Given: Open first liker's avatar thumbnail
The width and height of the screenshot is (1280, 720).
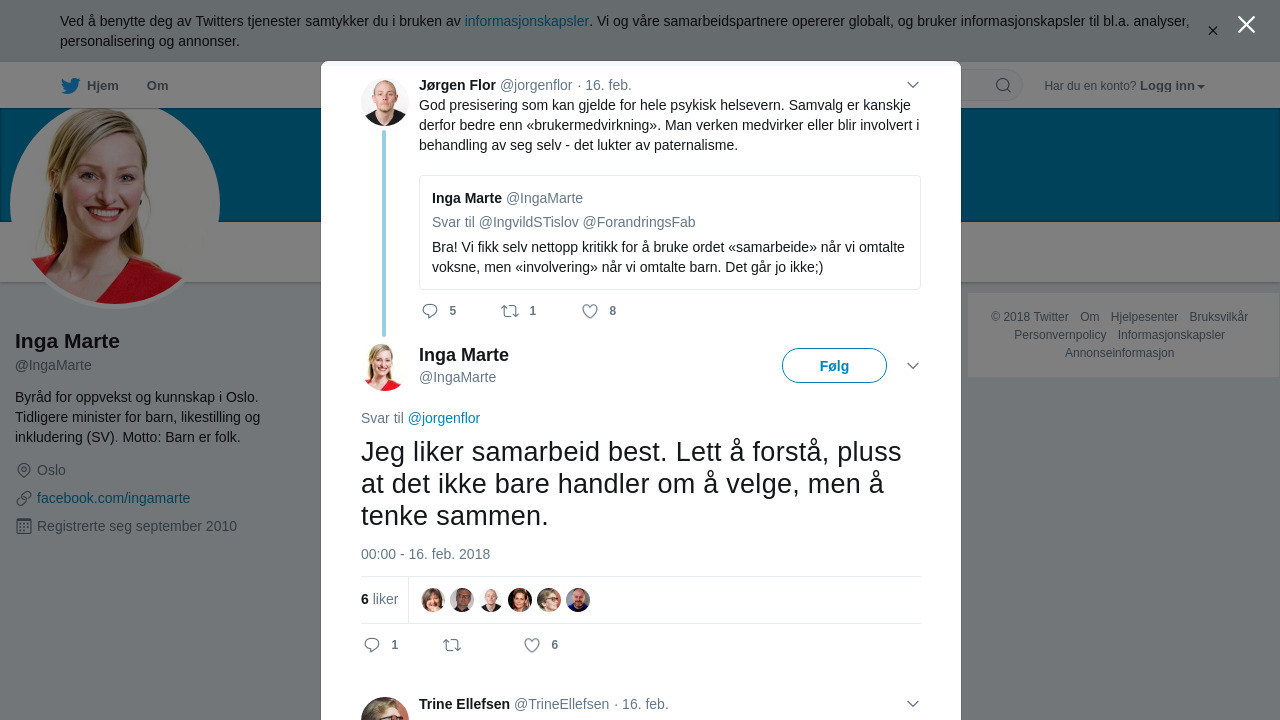Looking at the screenshot, I should (433, 600).
